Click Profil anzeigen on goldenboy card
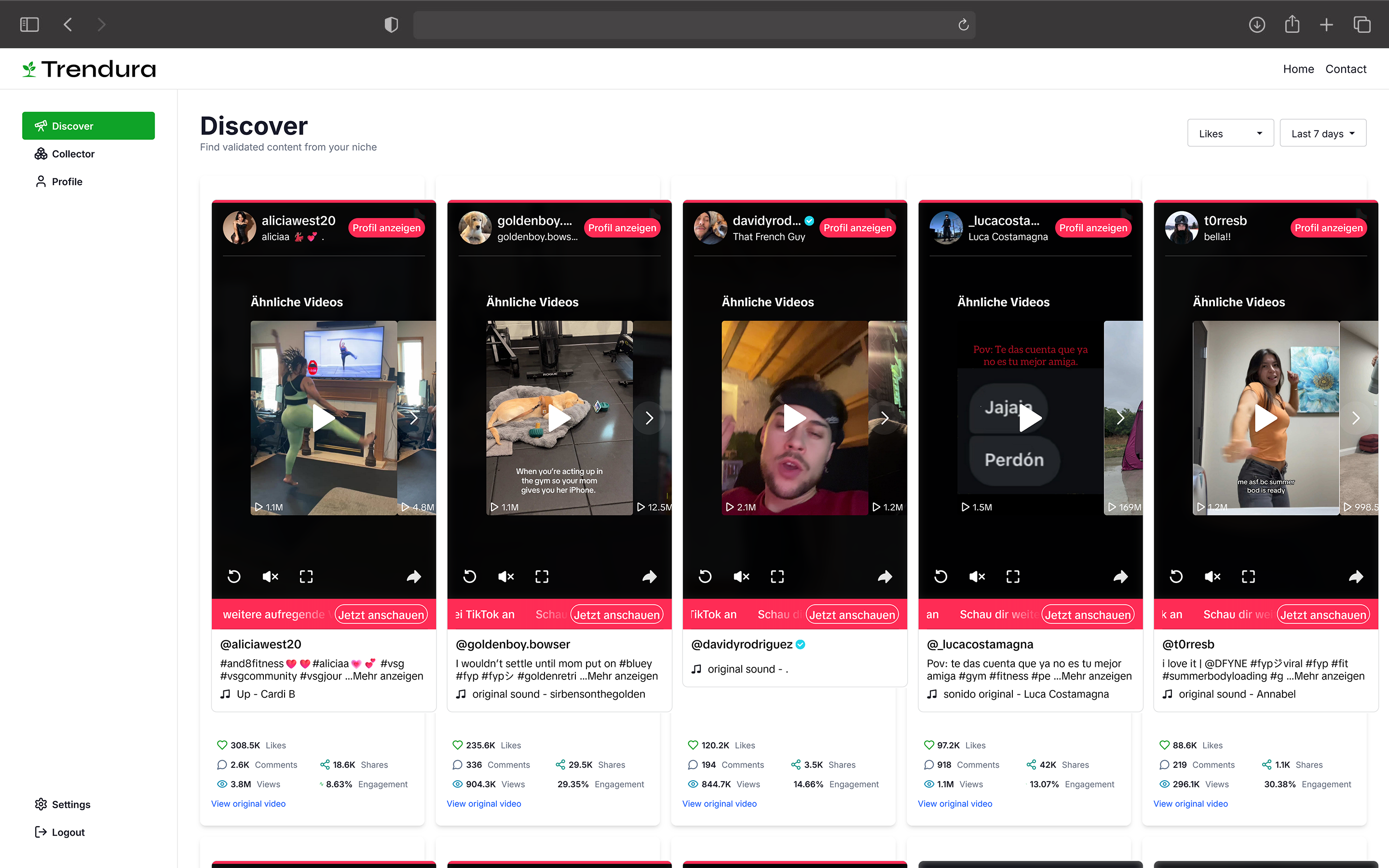The height and width of the screenshot is (868, 1389). pyautogui.click(x=622, y=228)
